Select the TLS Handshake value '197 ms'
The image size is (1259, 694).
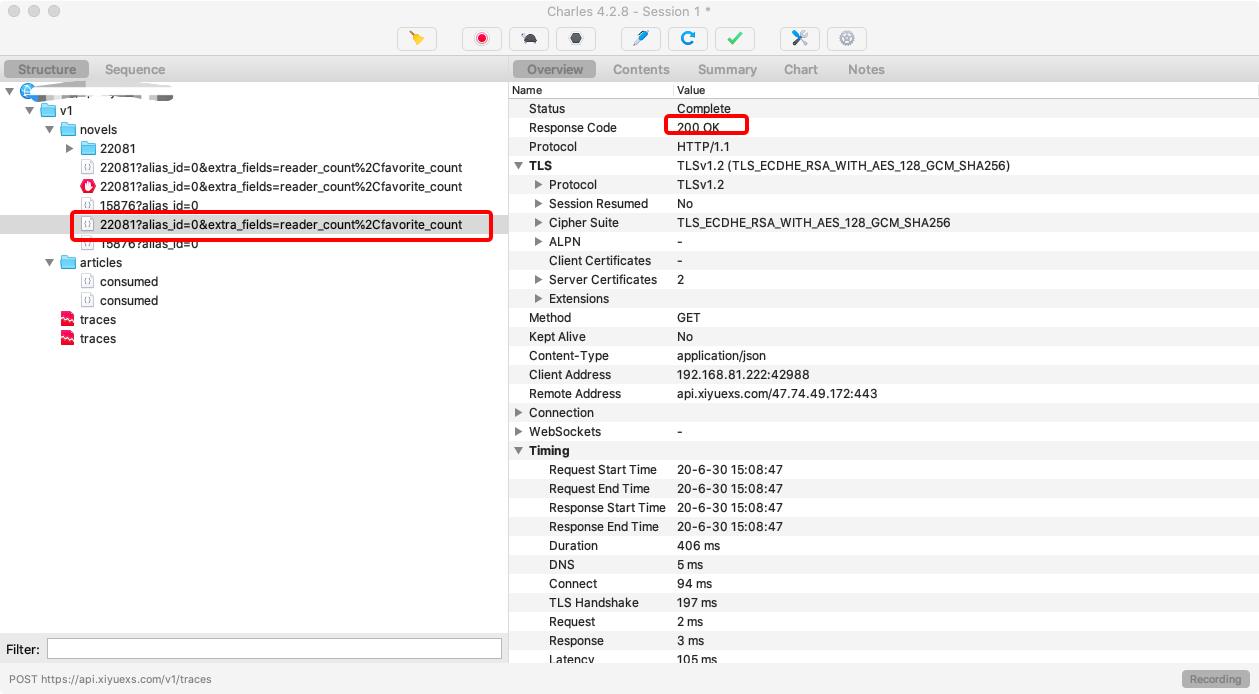click(697, 603)
